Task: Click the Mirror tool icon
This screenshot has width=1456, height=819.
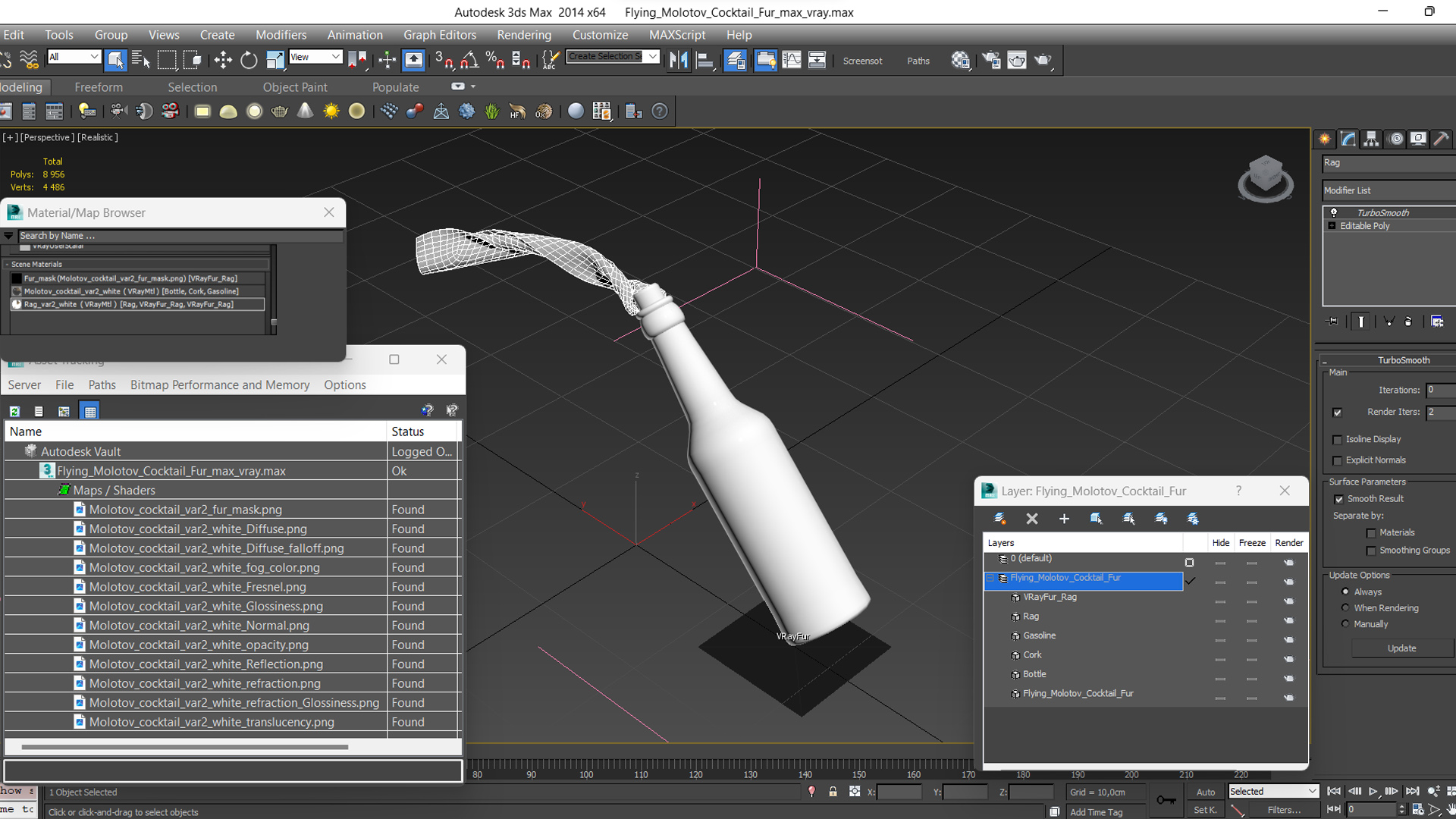Action: 679,60
